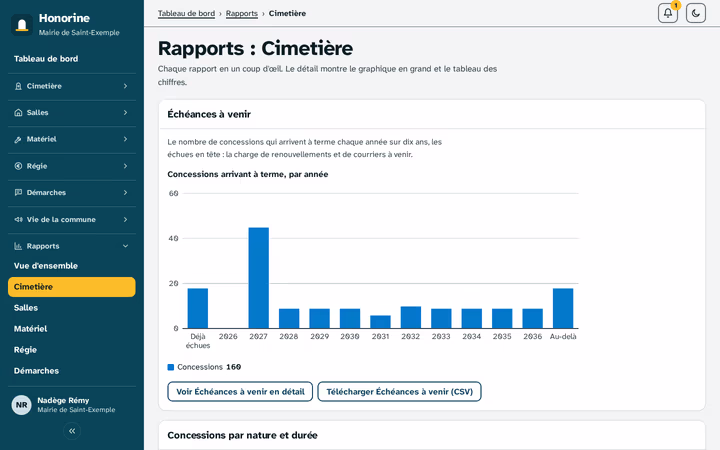Select highlighted Cimetière report item
This screenshot has height=450, width=720.
coord(72,287)
